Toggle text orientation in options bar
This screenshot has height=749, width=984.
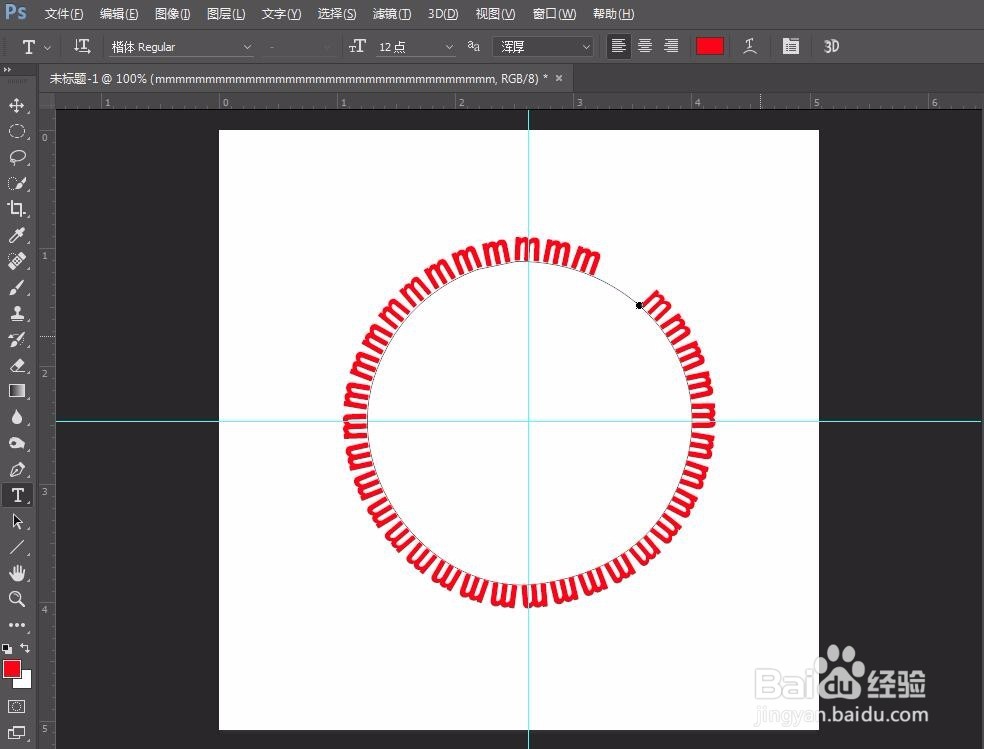click(82, 46)
